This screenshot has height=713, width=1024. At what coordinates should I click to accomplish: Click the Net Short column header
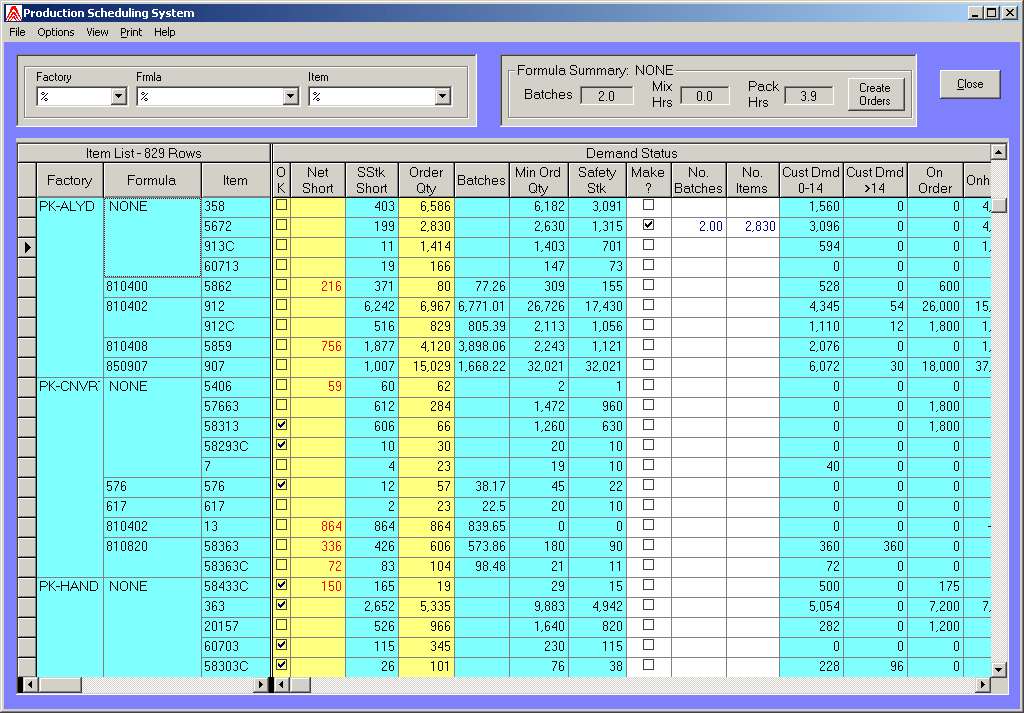(317, 180)
